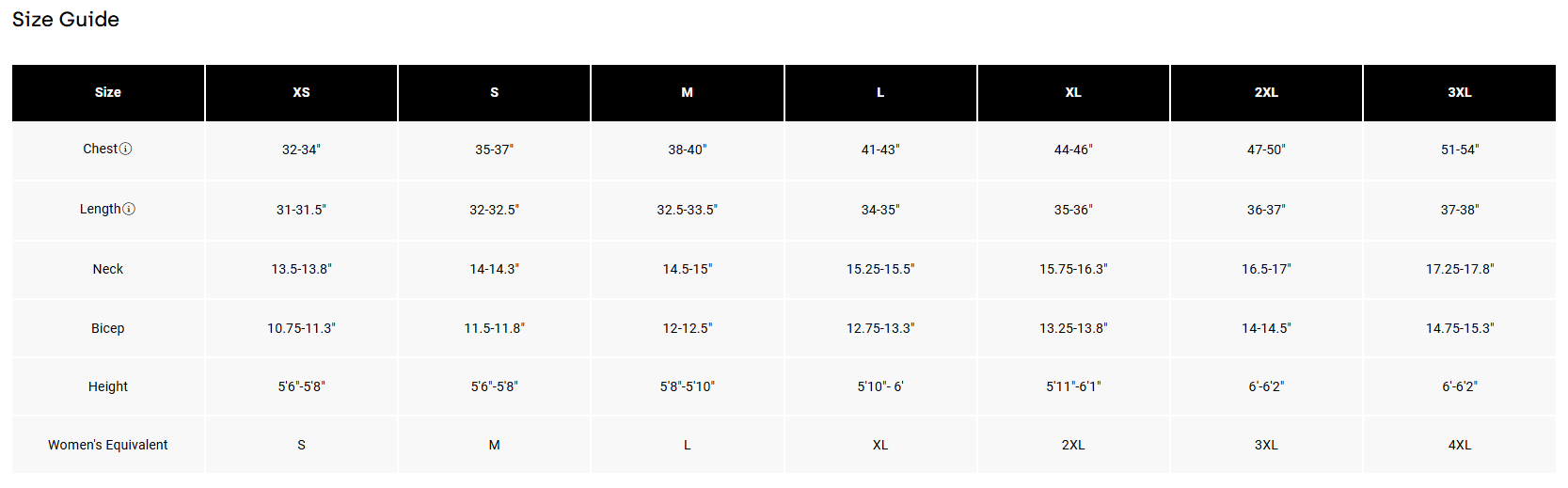This screenshot has height=488, width=1568.
Task: Click the Women's Equivalent row label
Action: 108,445
